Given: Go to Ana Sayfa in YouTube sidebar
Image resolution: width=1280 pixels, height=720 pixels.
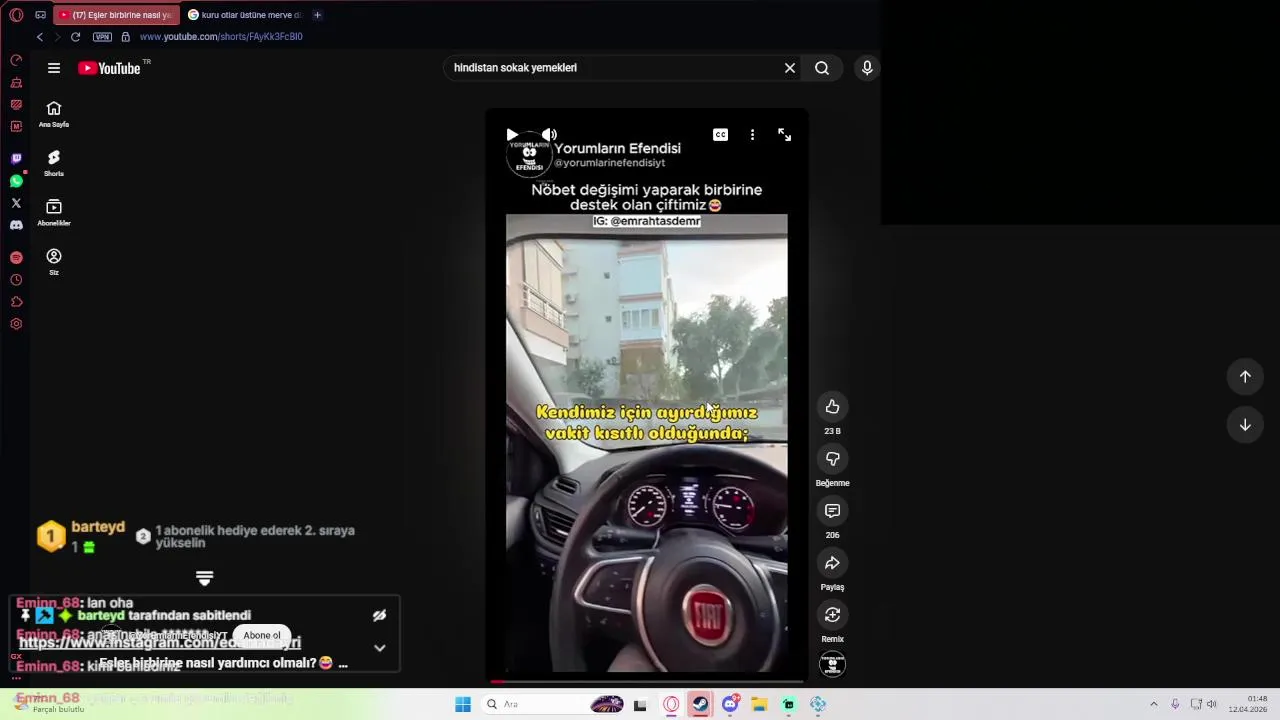Looking at the screenshot, I should (x=54, y=114).
